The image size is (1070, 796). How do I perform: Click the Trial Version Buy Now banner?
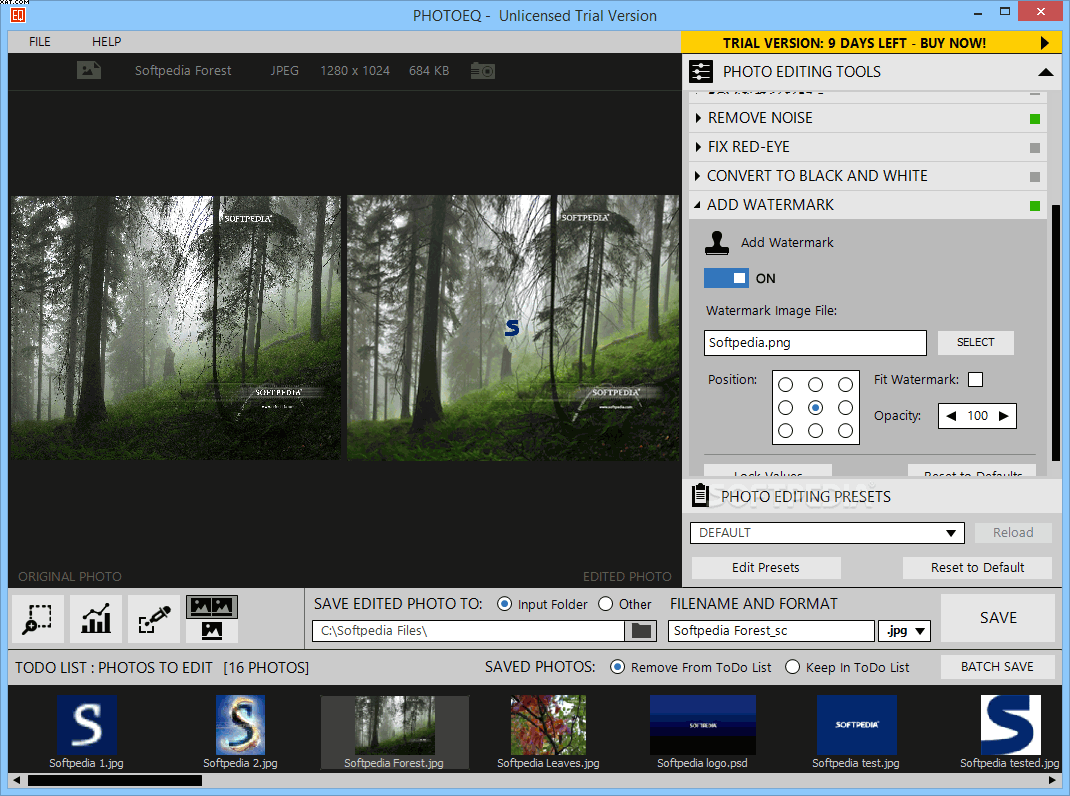871,42
